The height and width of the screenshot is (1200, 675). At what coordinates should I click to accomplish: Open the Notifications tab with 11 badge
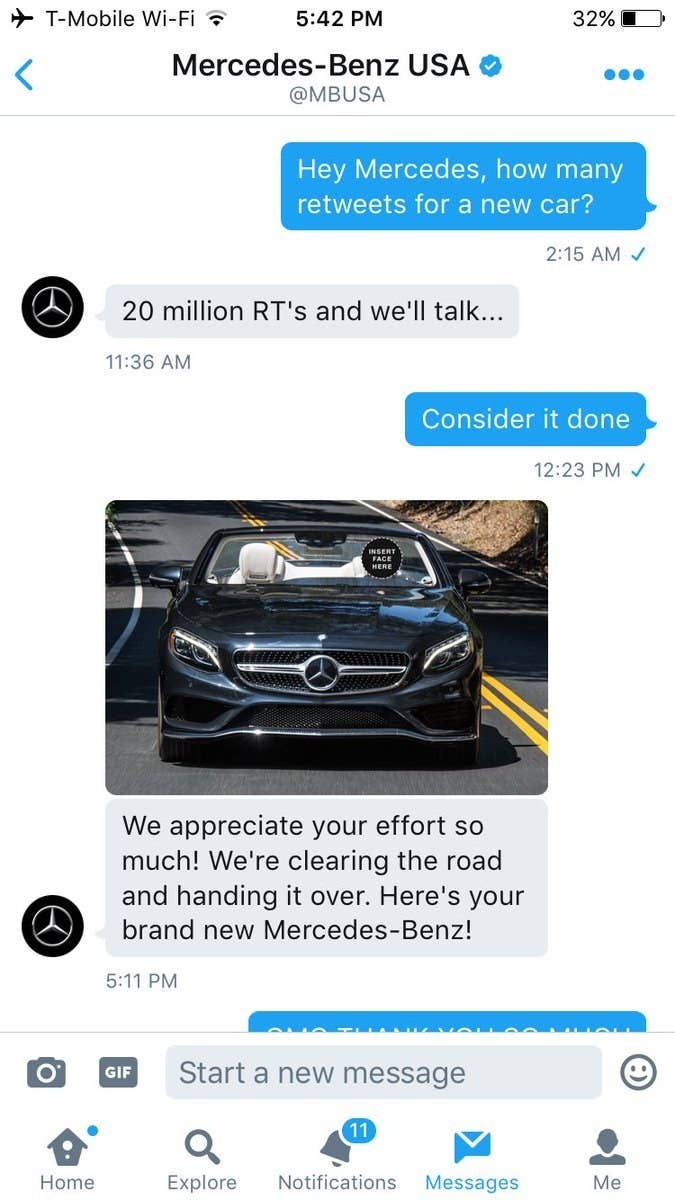pos(337,1158)
